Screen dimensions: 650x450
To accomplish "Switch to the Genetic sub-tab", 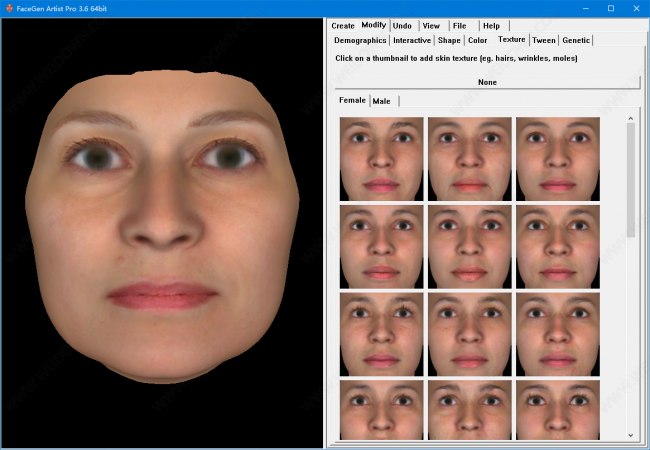I will [x=576, y=40].
